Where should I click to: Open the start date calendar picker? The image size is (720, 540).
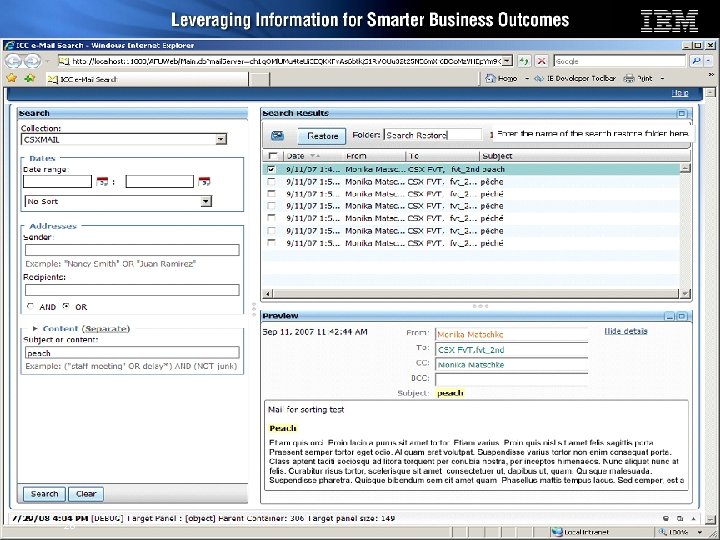[x=102, y=182]
